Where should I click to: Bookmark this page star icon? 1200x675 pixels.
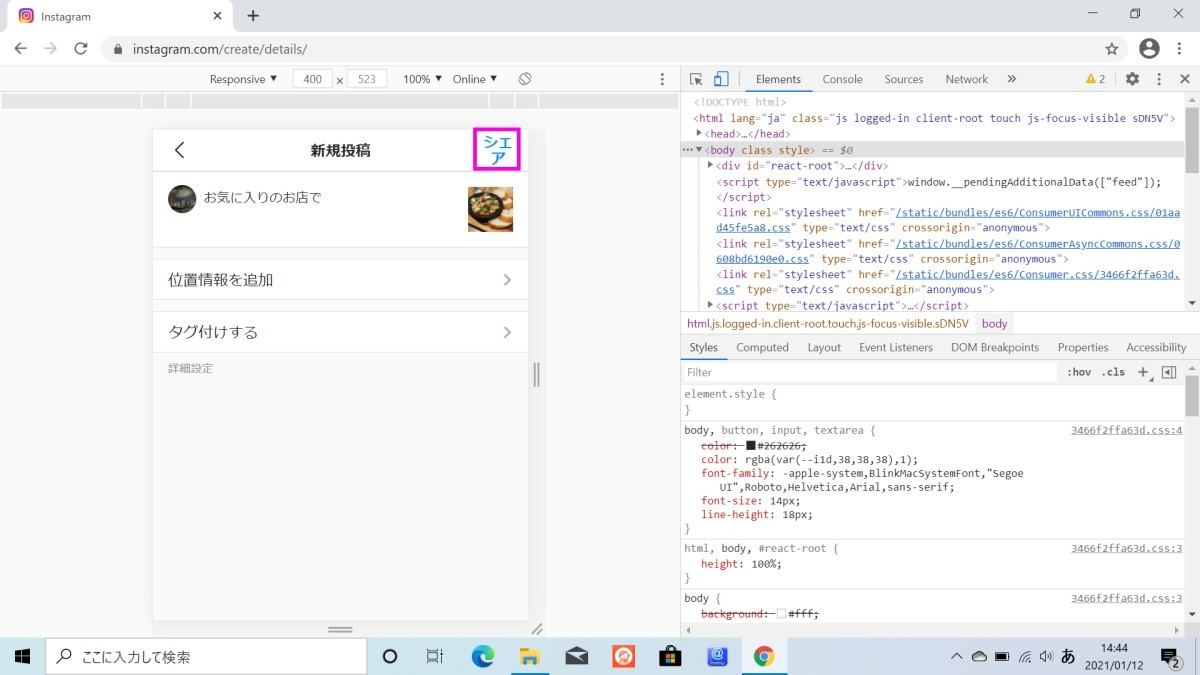[x=1112, y=48]
